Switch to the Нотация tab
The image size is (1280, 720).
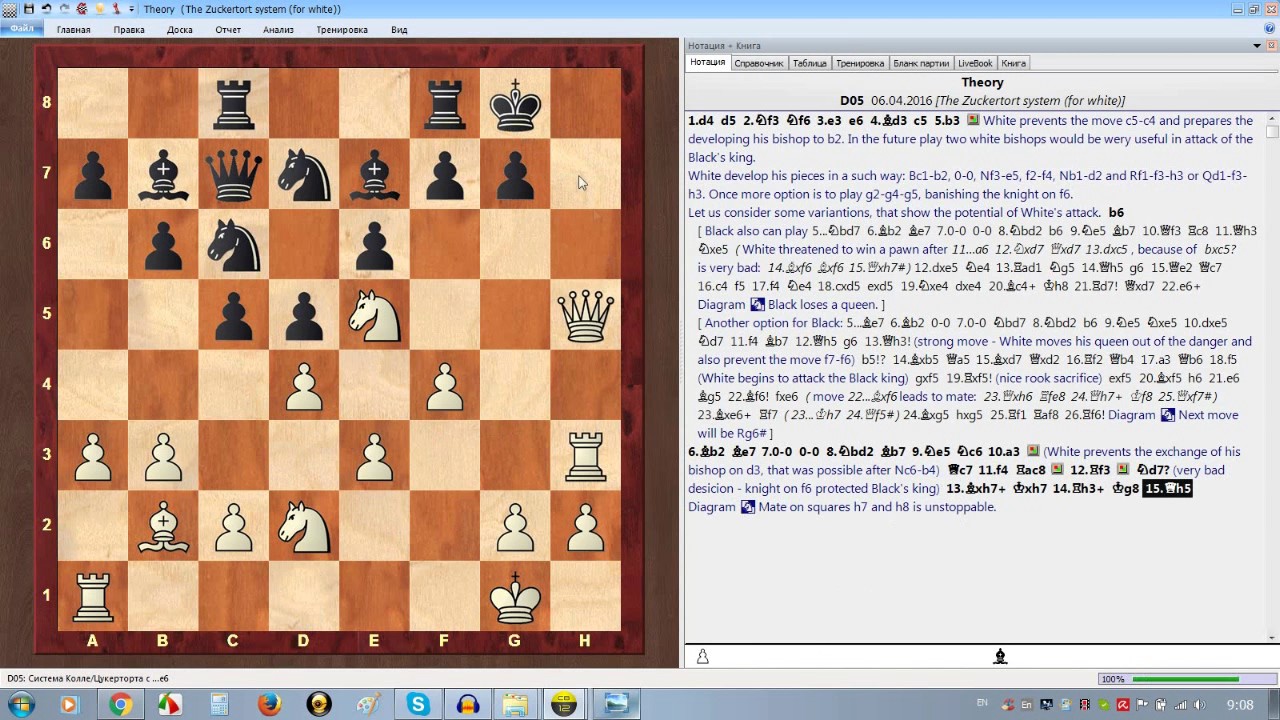707,62
